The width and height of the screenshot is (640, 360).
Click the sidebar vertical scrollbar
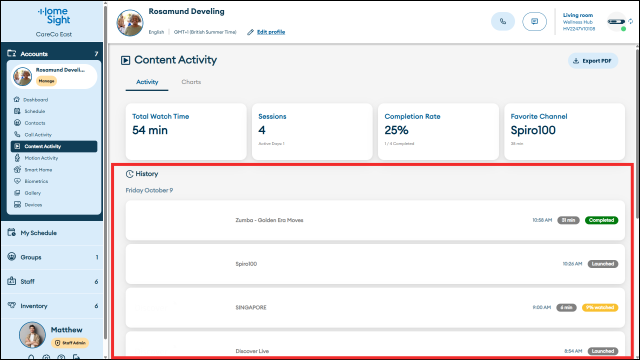click(x=105, y=171)
